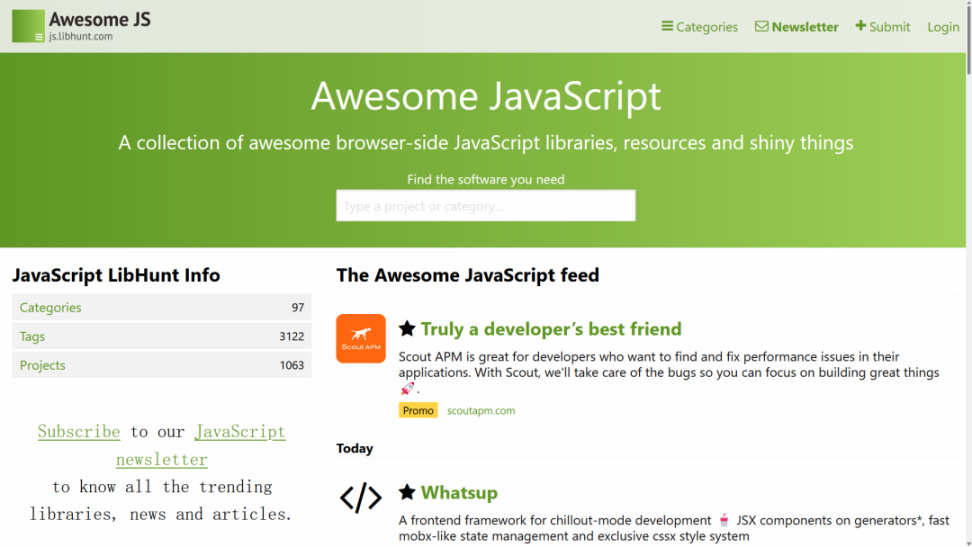The width and height of the screenshot is (972, 547).
Task: Open the Whatsup project title
Action: (459, 492)
